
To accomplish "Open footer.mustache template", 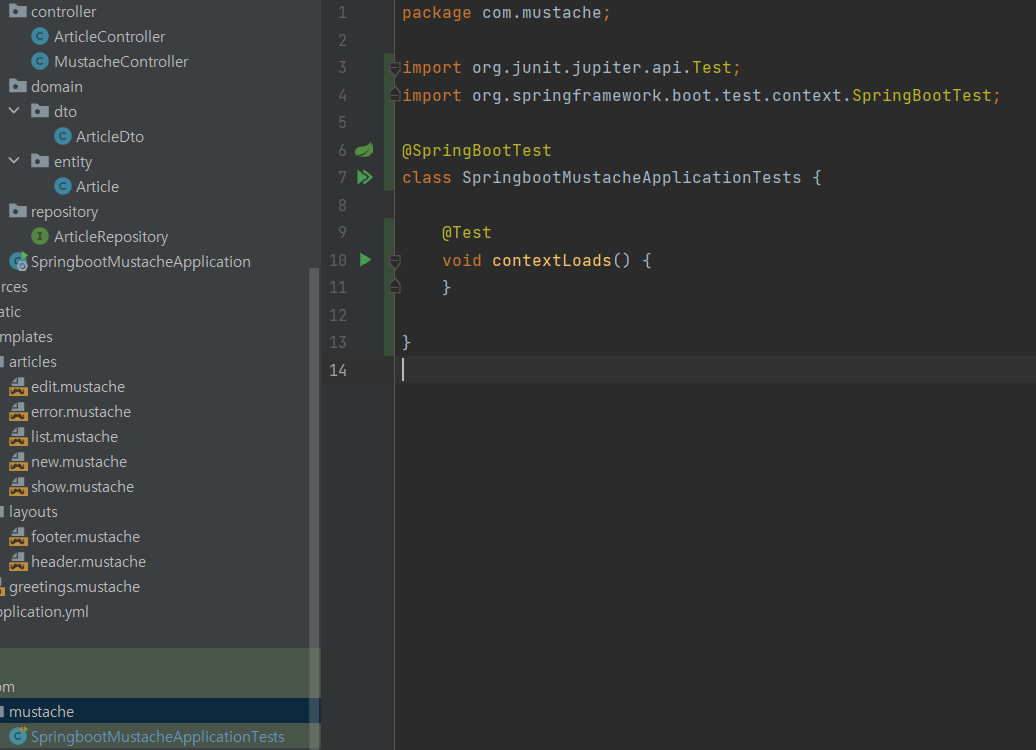I will click(85, 537).
